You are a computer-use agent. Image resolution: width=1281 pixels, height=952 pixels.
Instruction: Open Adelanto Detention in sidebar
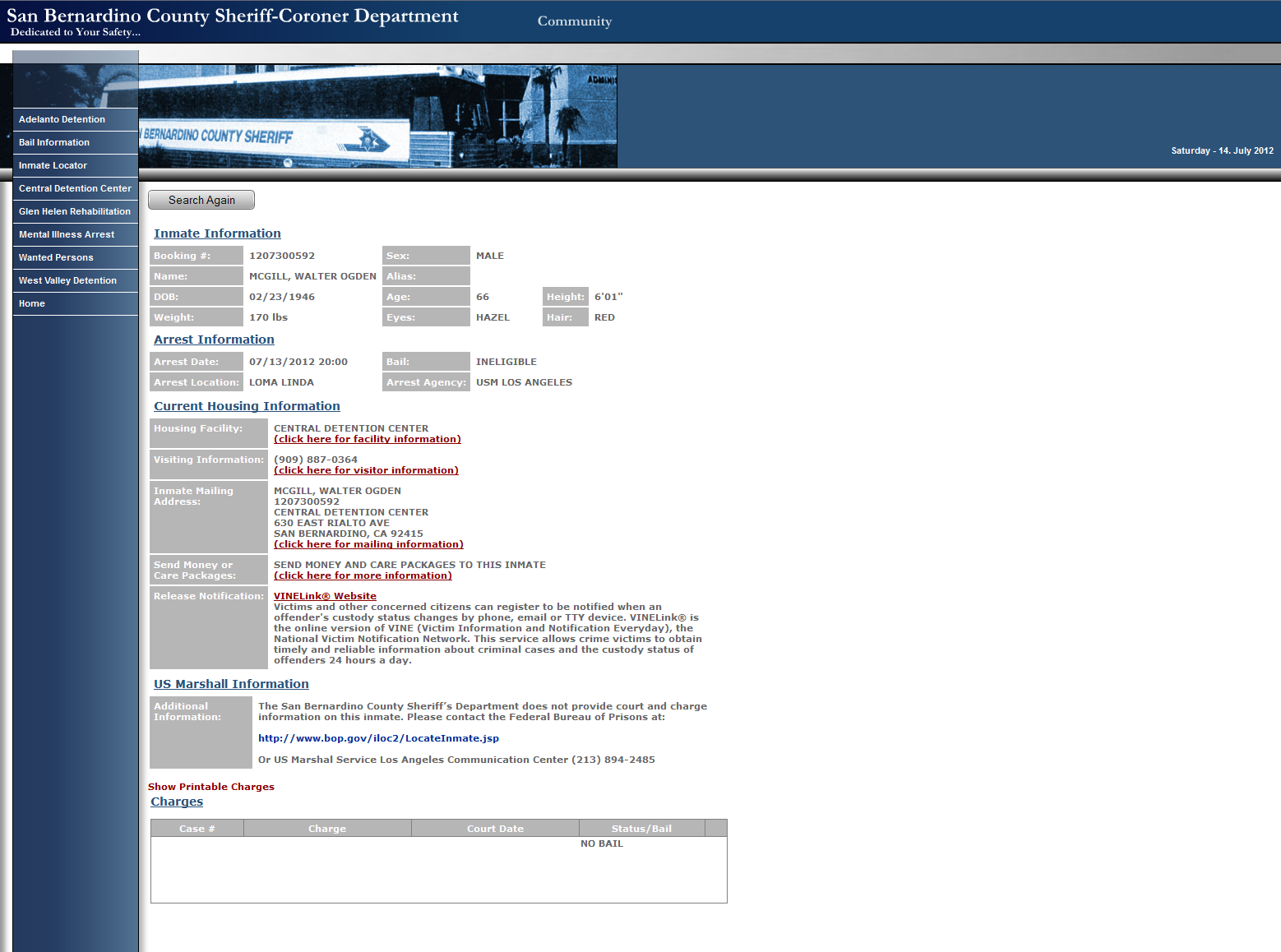click(62, 119)
